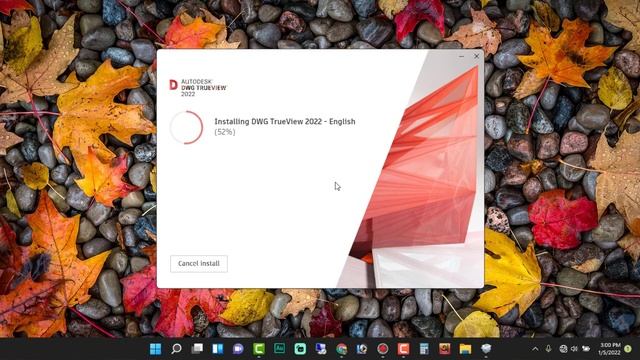Open the Windows Start menu
The image size is (640, 360).
tap(156, 349)
